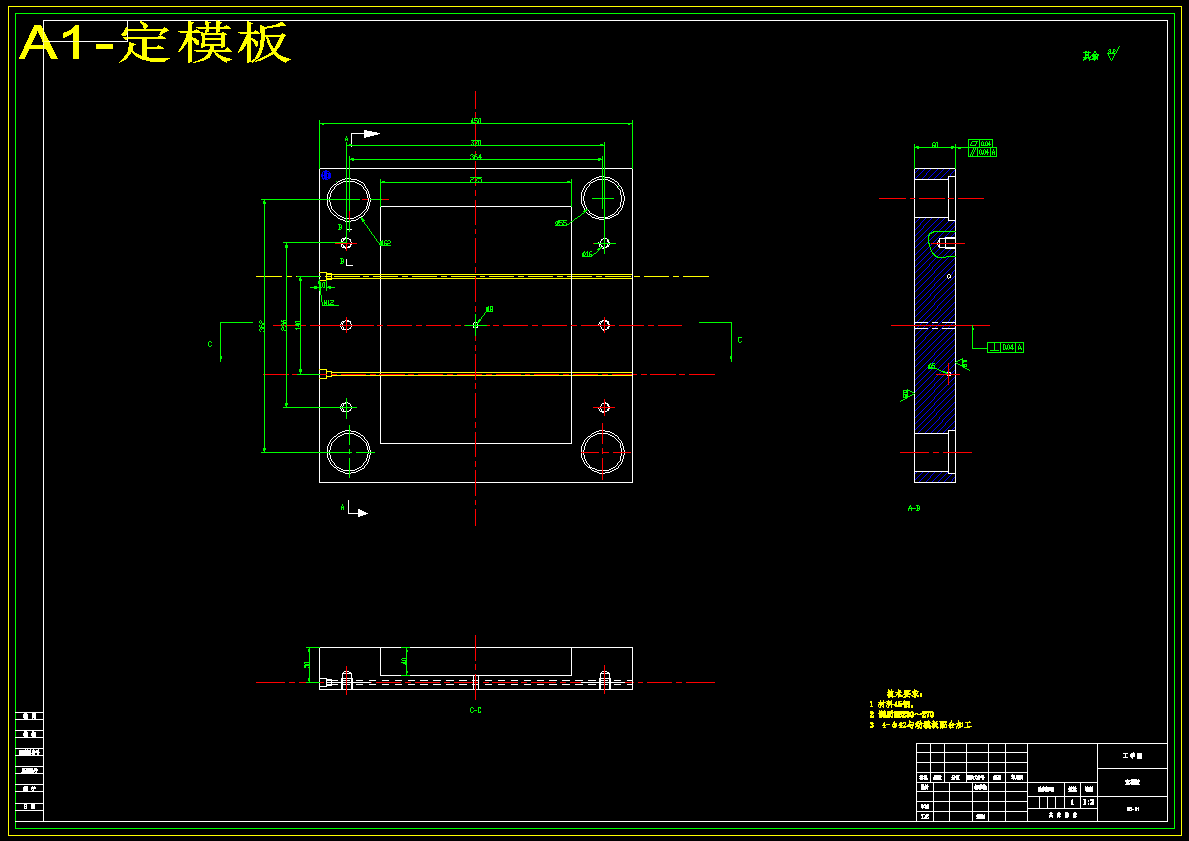This screenshot has height=841, width=1189.
Task: Pick the lower-left small screw hole
Action: [347, 407]
